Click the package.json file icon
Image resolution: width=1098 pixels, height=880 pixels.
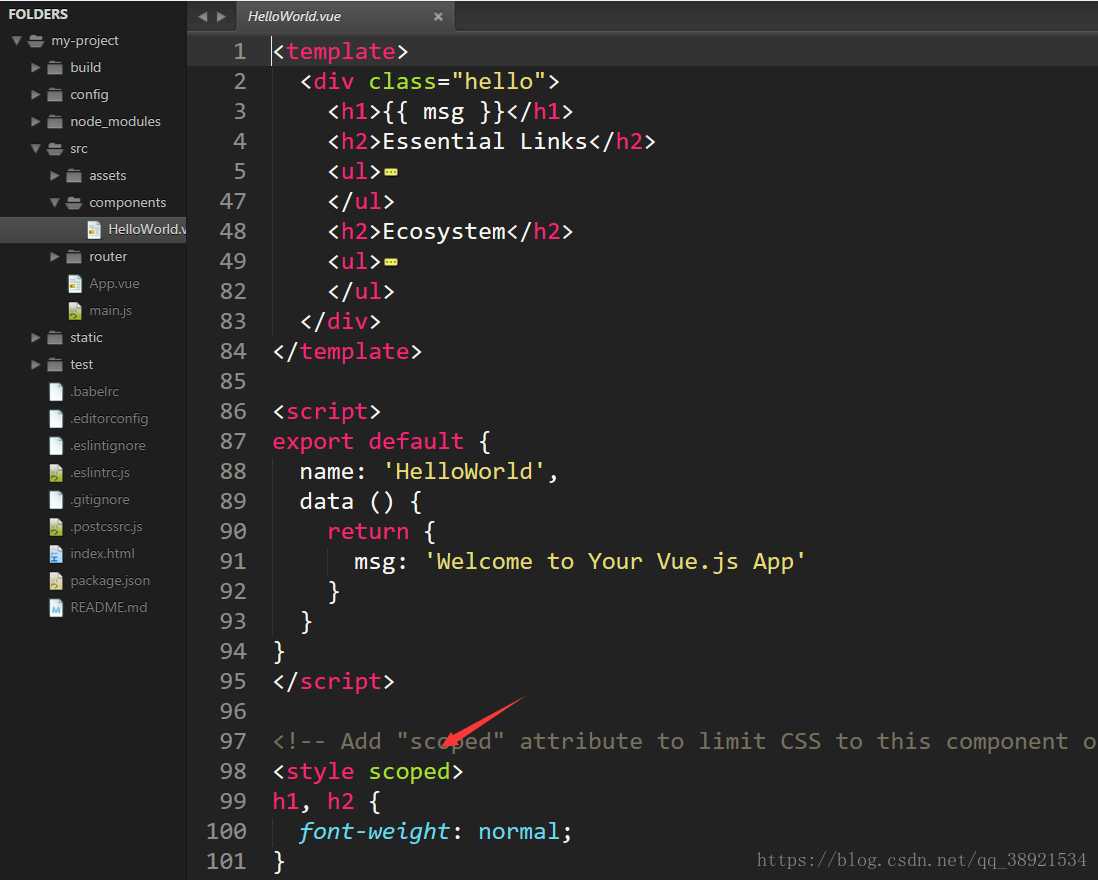(56, 580)
